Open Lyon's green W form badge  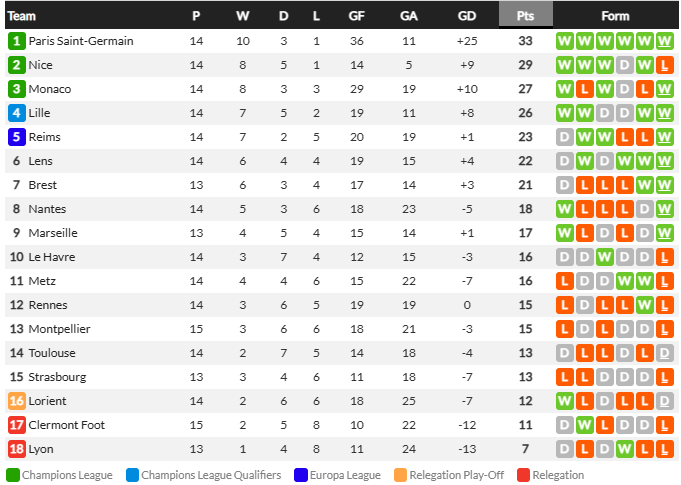pyautogui.click(x=625, y=449)
